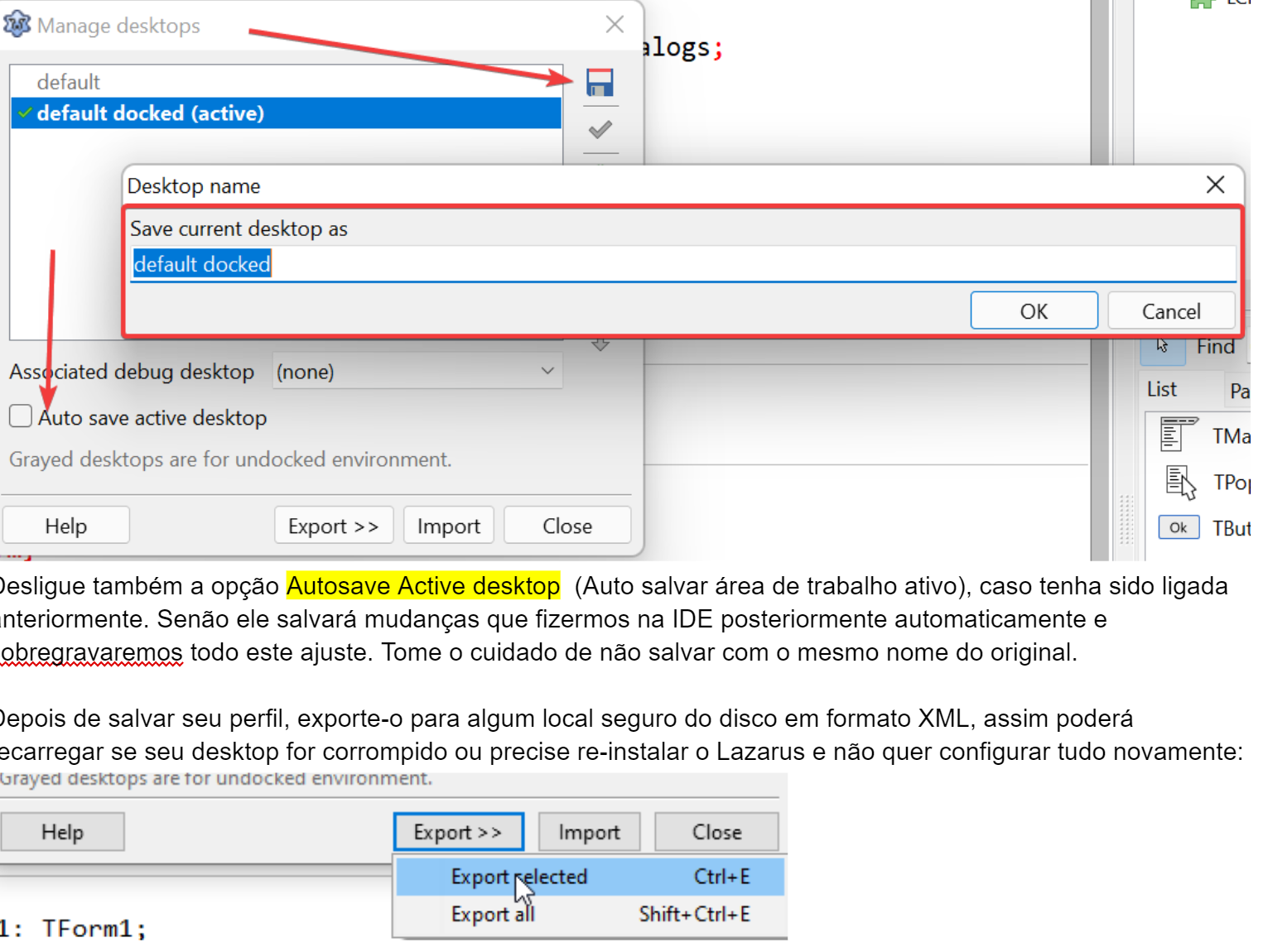Choose Export all from the export menu
Screen dimensions: 1263x952
coord(493,914)
